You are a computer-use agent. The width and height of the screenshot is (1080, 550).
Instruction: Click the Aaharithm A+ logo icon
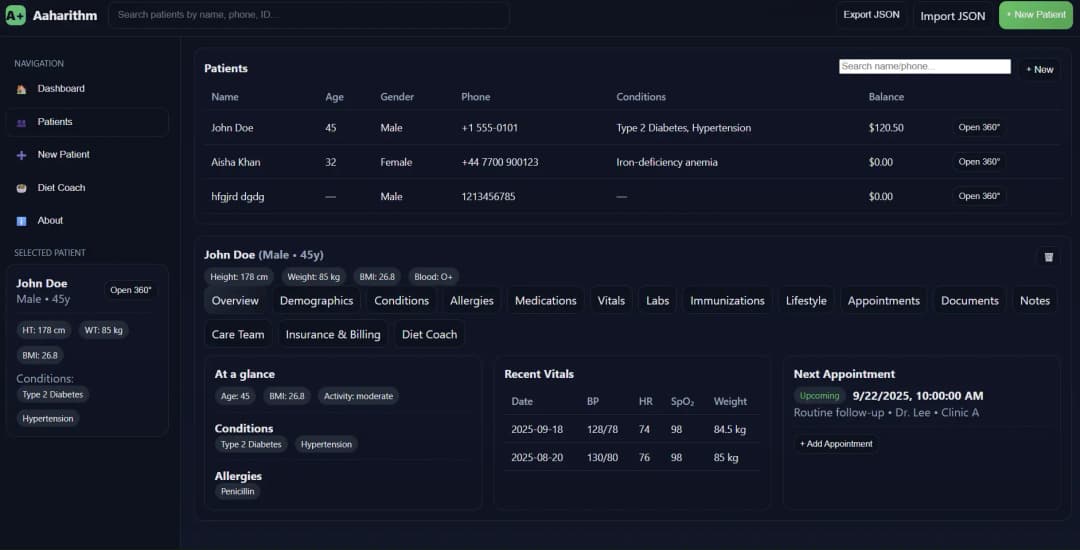coord(15,15)
